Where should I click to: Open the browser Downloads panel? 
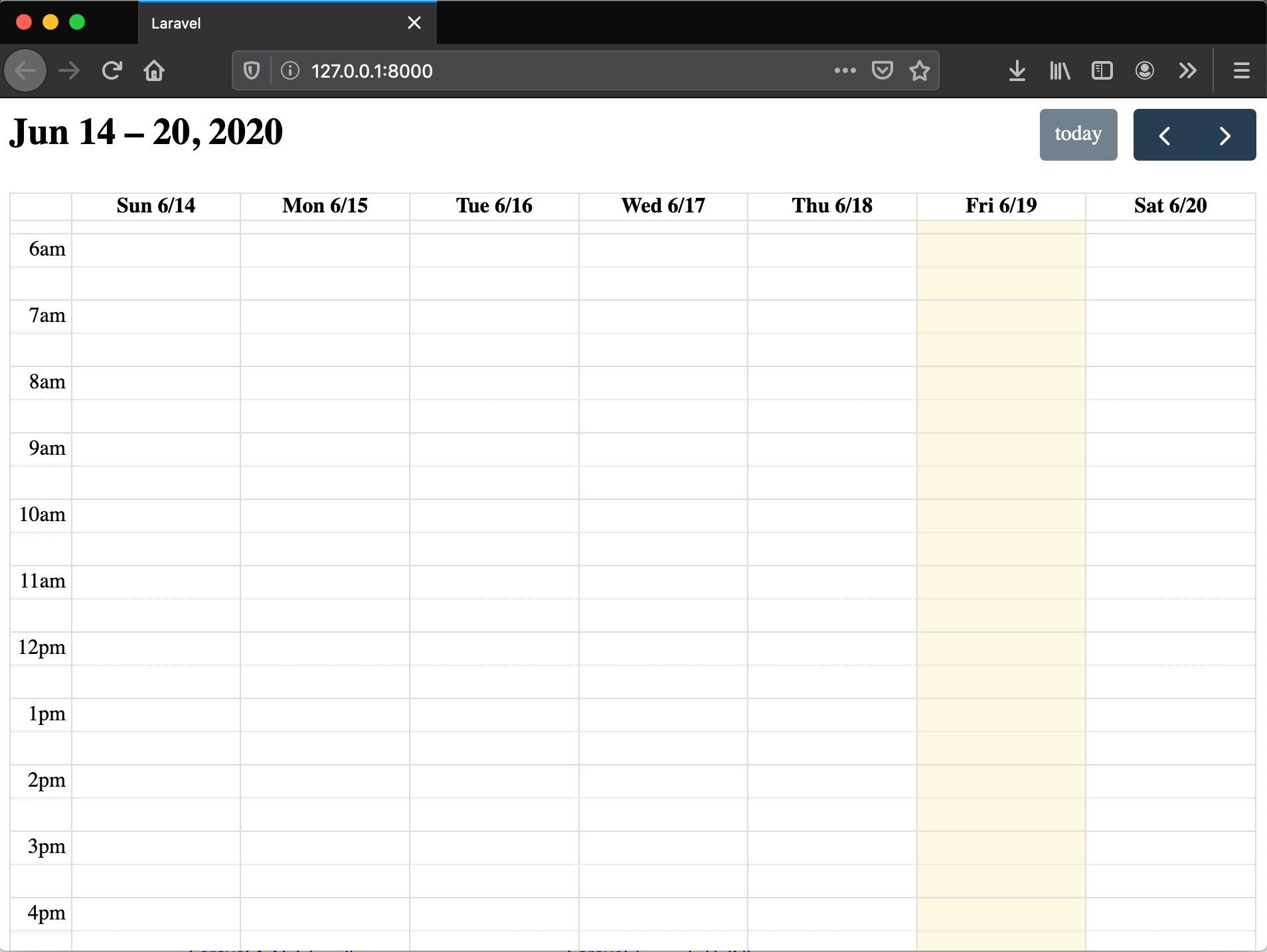click(x=1017, y=70)
